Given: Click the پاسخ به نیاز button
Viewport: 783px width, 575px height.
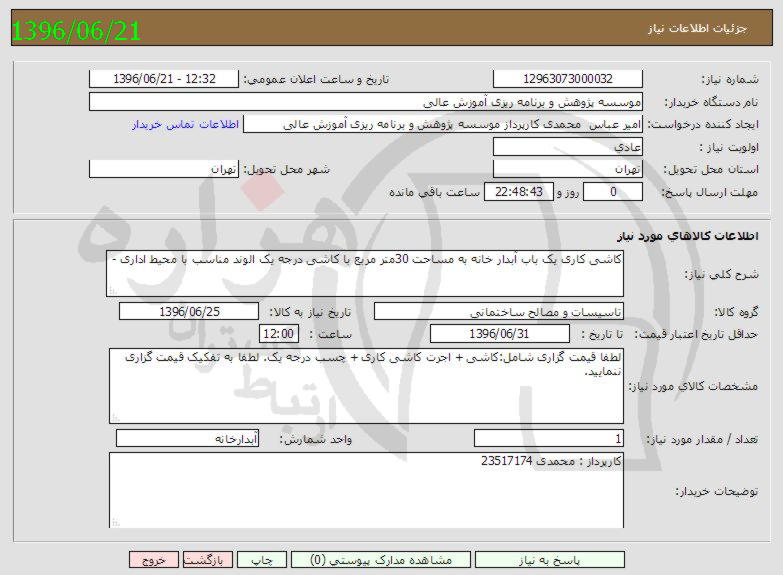Looking at the screenshot, I should [x=549, y=560].
